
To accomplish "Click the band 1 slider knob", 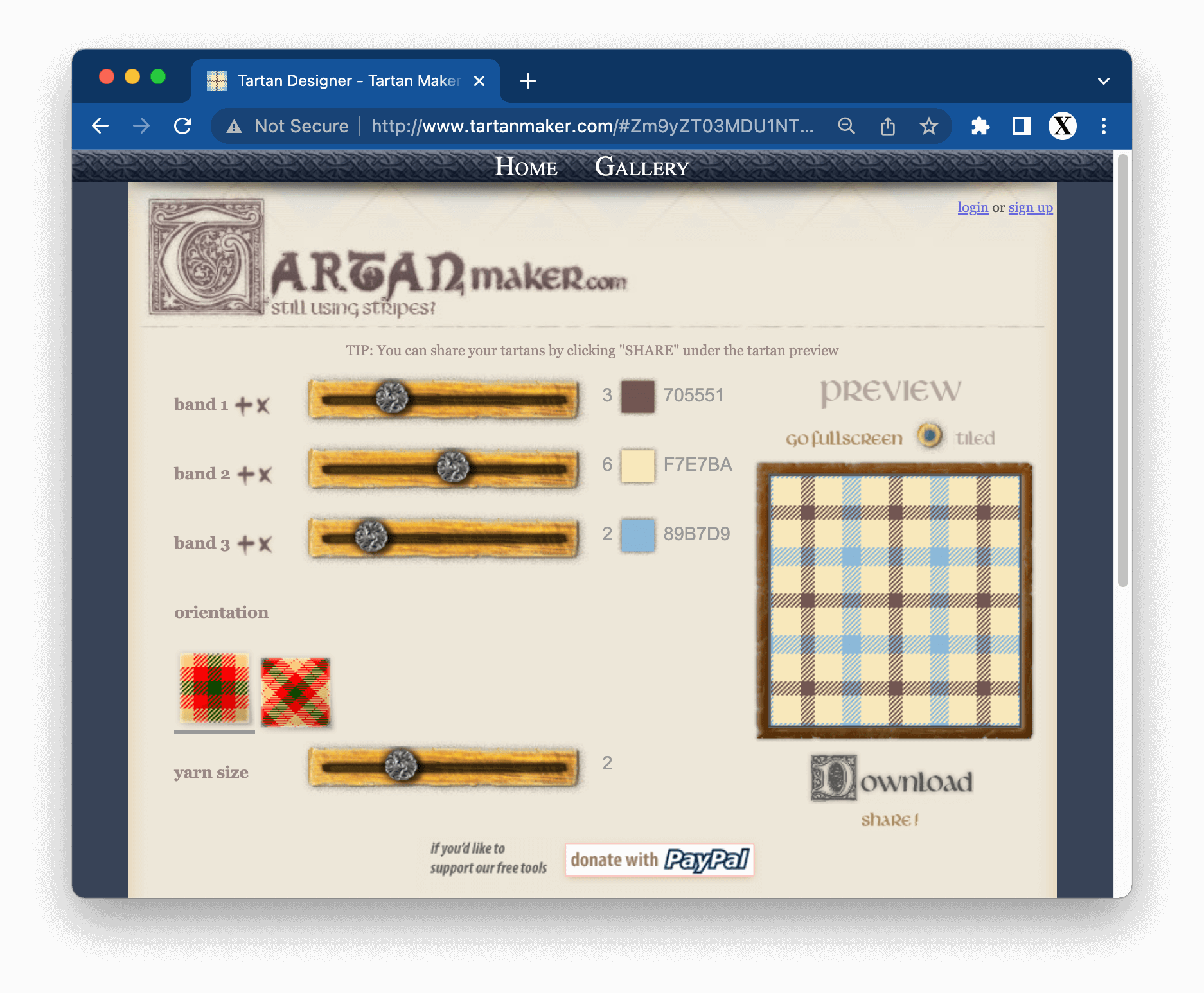I will tap(392, 398).
